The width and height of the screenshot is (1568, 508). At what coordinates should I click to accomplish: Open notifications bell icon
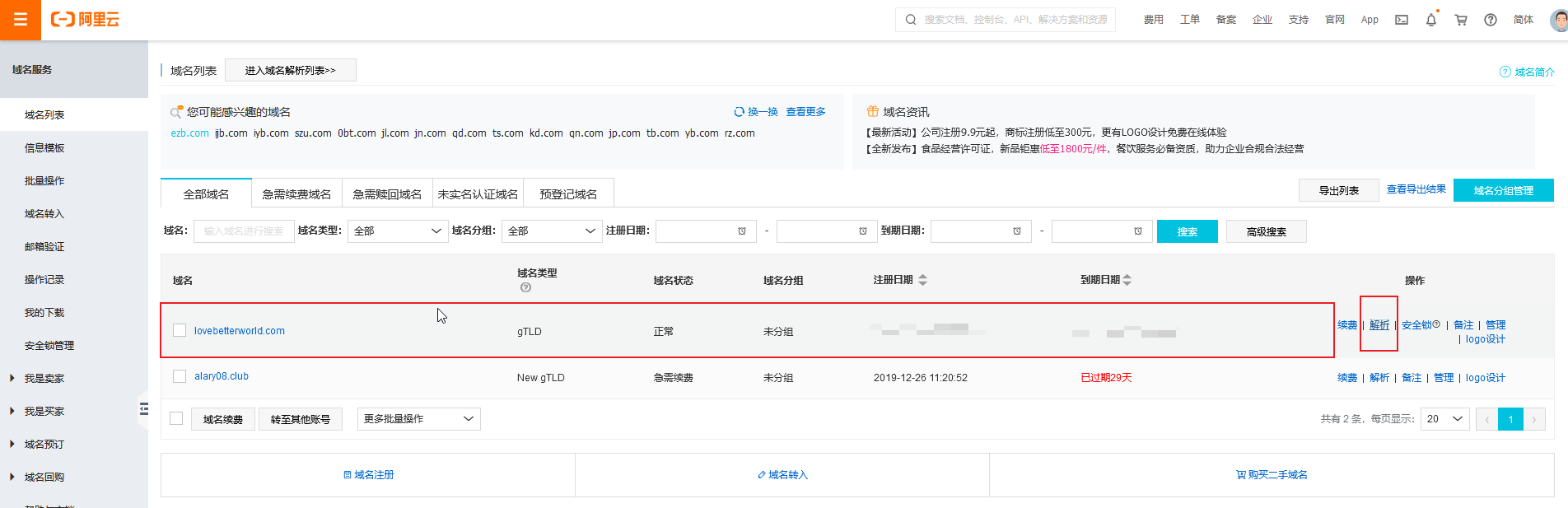click(1431, 20)
